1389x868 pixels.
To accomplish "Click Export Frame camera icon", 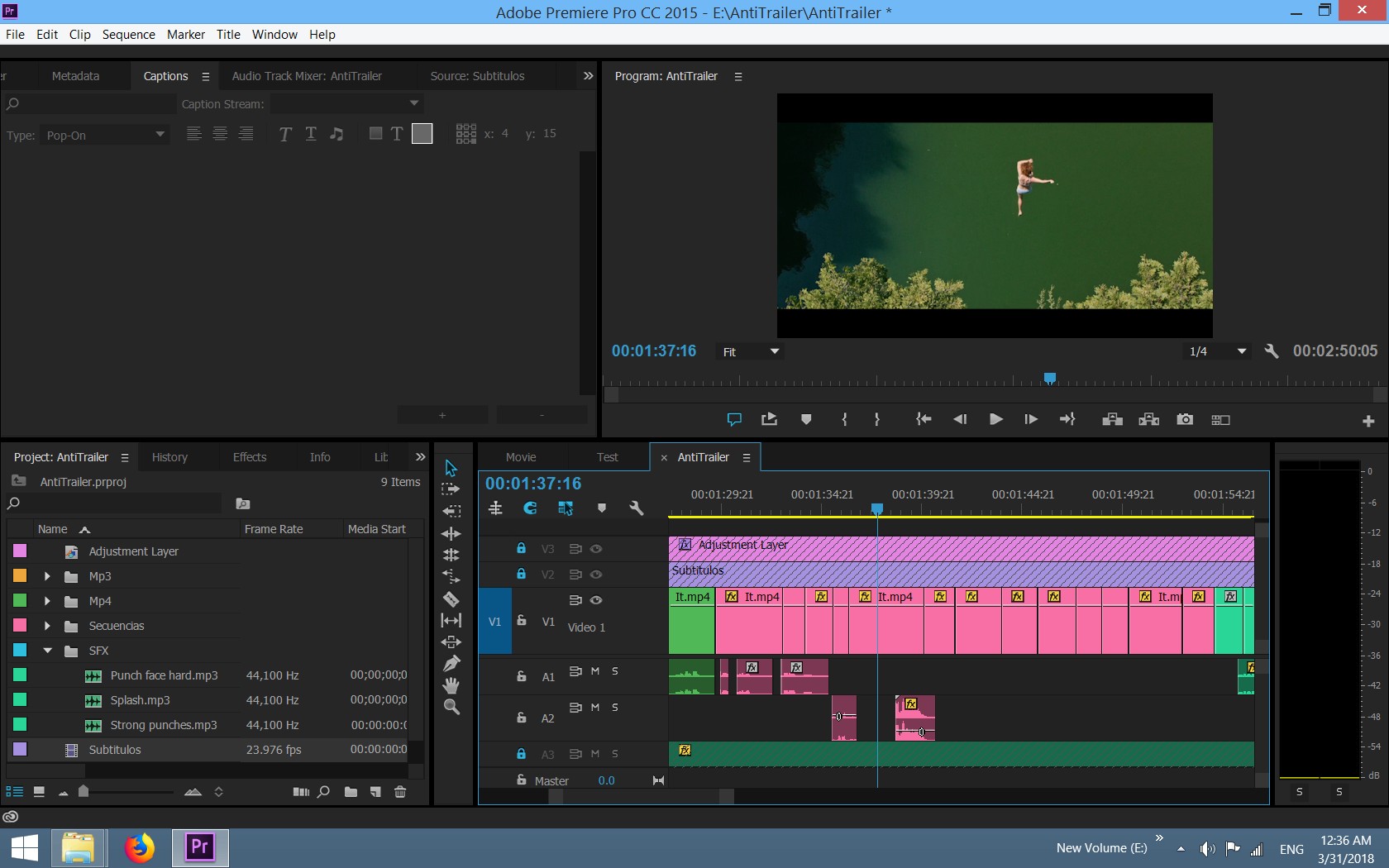I will tap(1185, 420).
